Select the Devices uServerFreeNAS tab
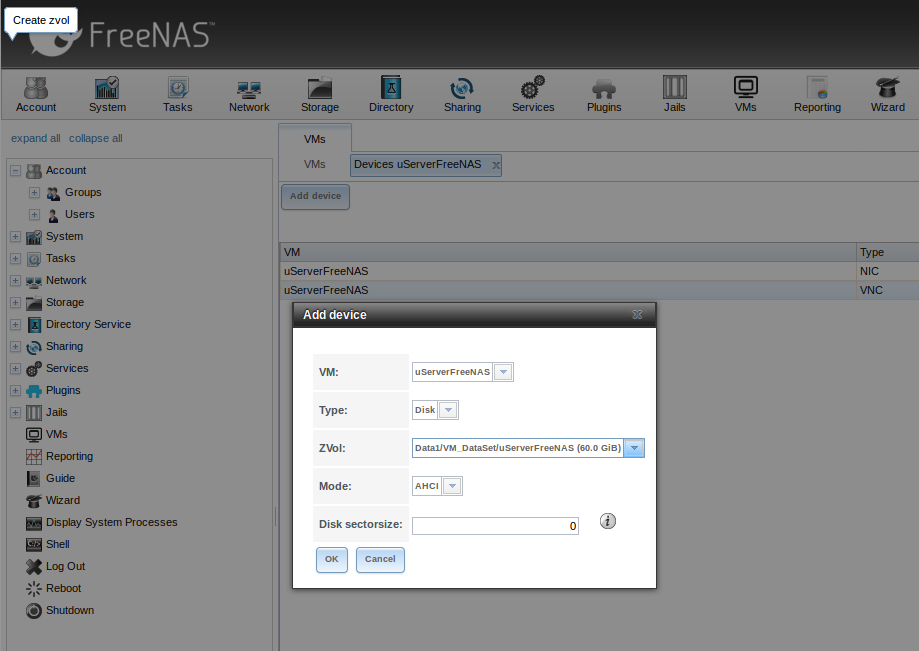This screenshot has width=919, height=651. point(418,165)
